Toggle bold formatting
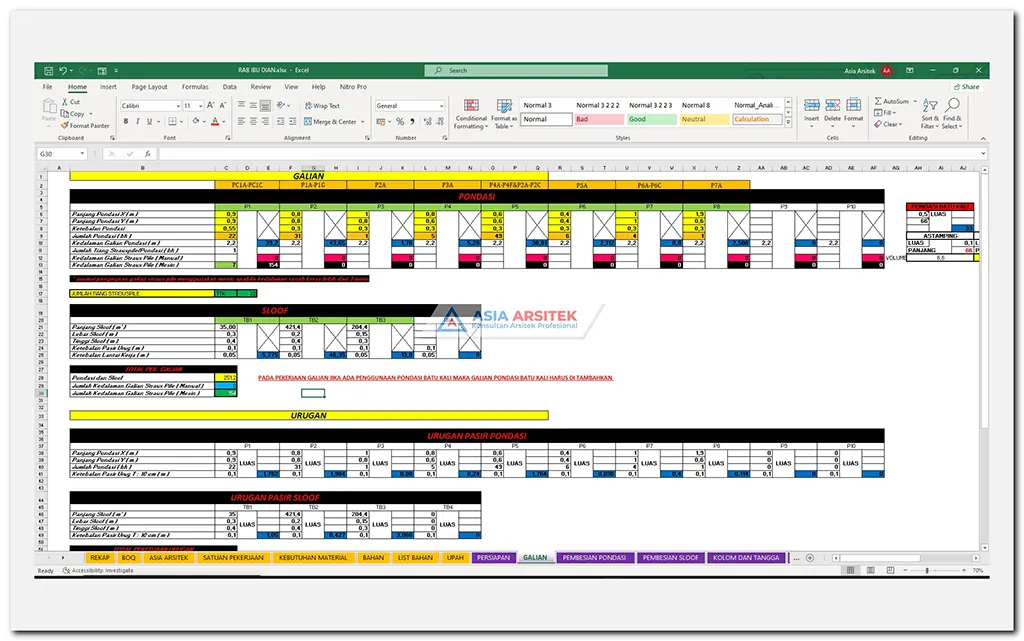Image resolution: width=1024 pixels, height=641 pixels. click(x=126, y=121)
